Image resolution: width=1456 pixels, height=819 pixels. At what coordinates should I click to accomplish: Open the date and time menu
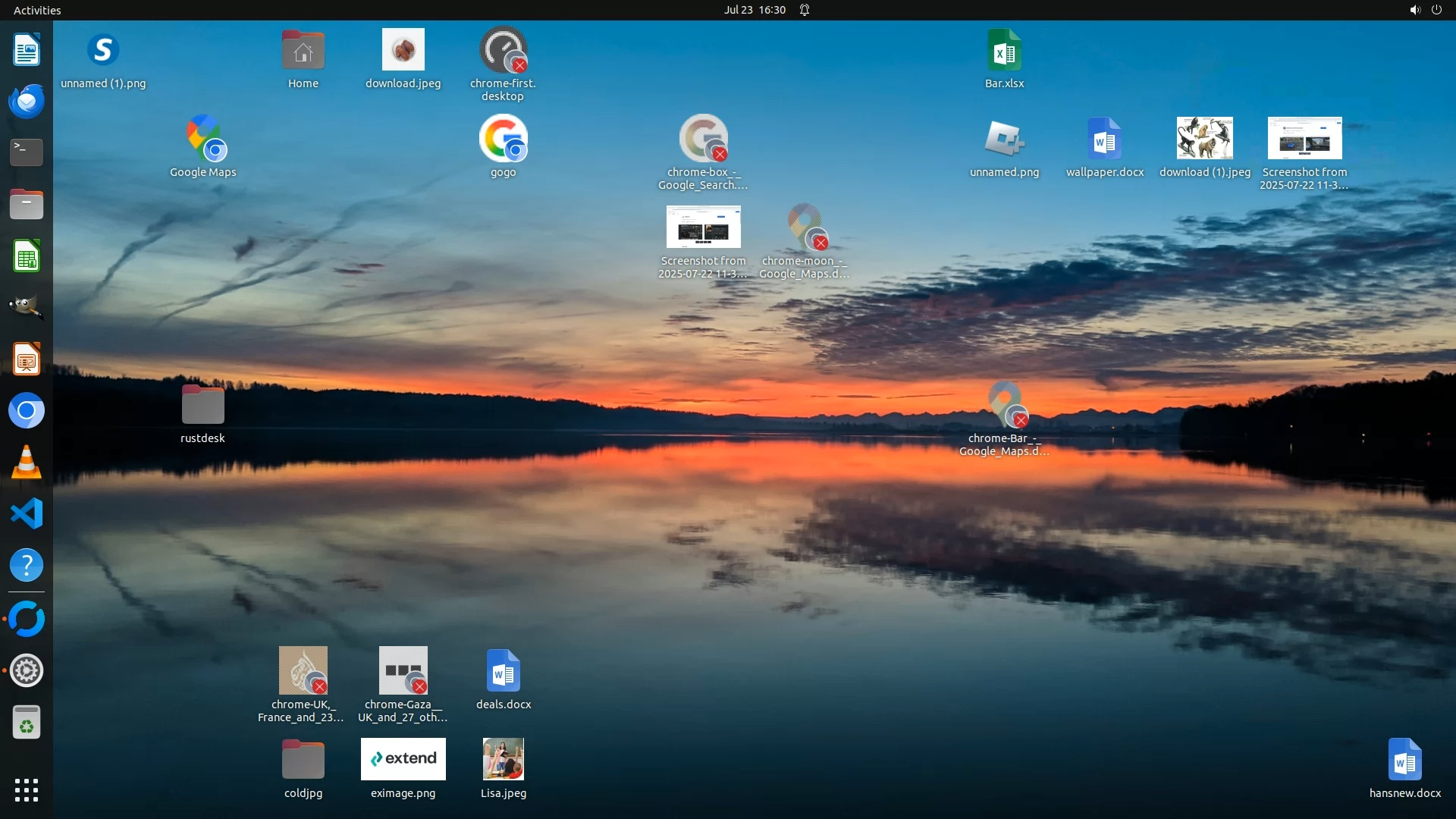[754, 10]
